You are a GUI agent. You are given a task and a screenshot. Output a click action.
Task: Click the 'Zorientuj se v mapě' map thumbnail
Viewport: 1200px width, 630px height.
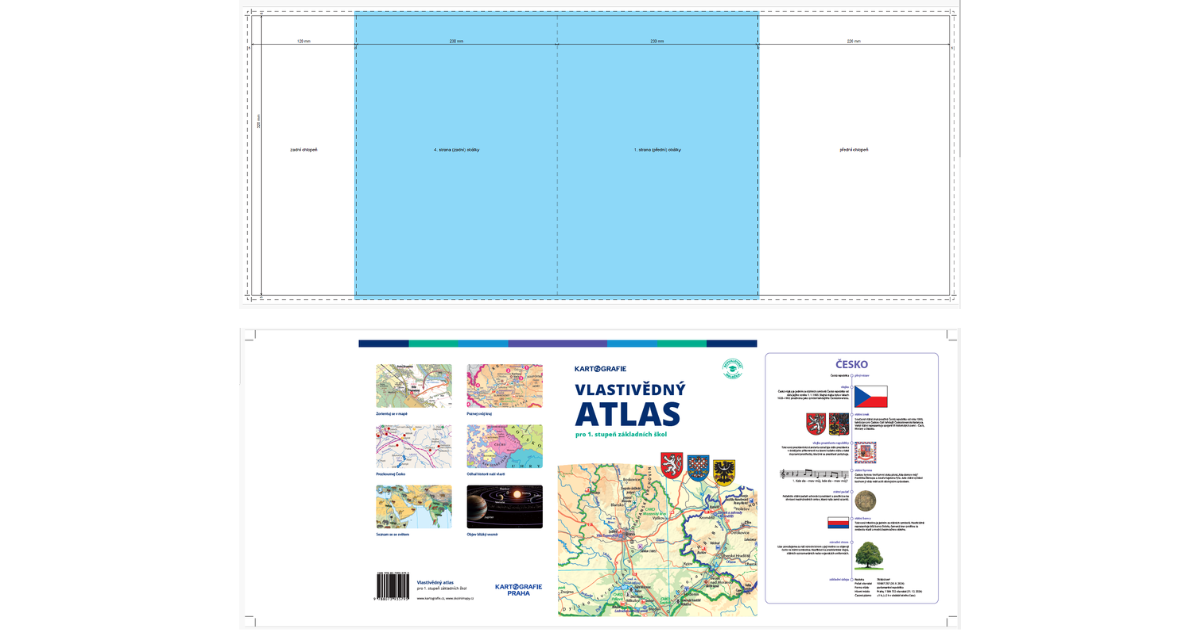pyautogui.click(x=414, y=385)
